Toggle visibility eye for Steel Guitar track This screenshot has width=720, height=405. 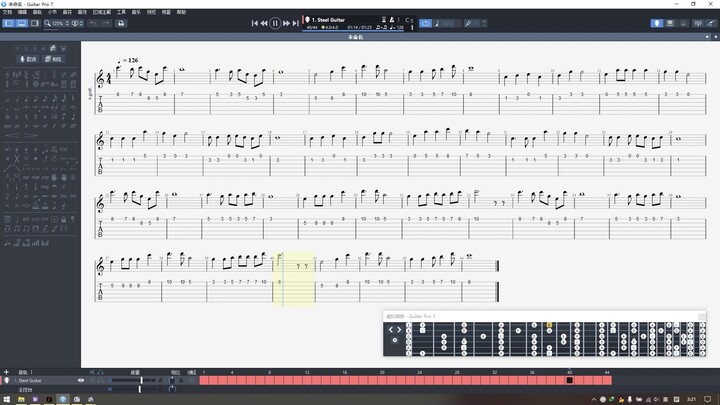tap(81, 380)
